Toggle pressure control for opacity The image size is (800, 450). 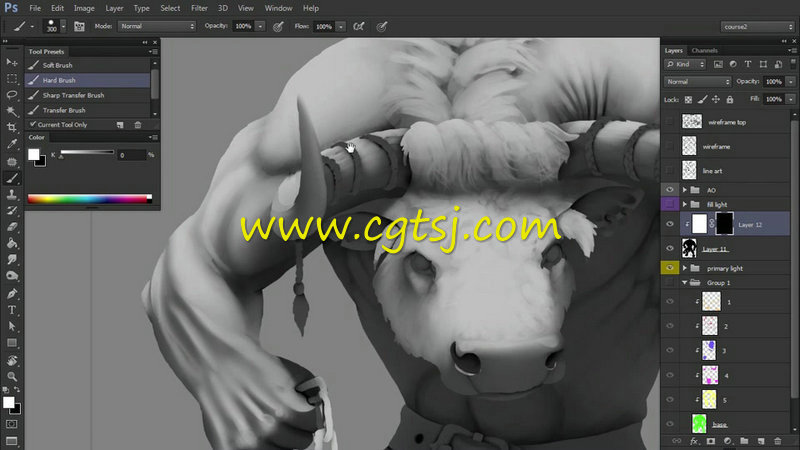tap(278, 27)
